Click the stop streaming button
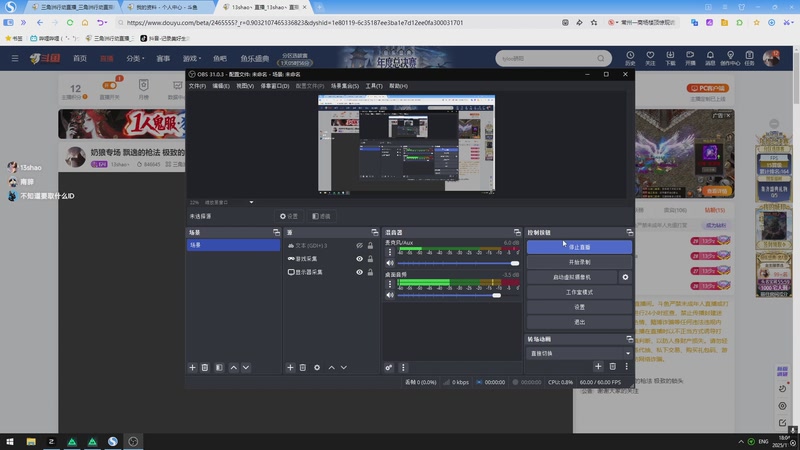 coord(580,247)
